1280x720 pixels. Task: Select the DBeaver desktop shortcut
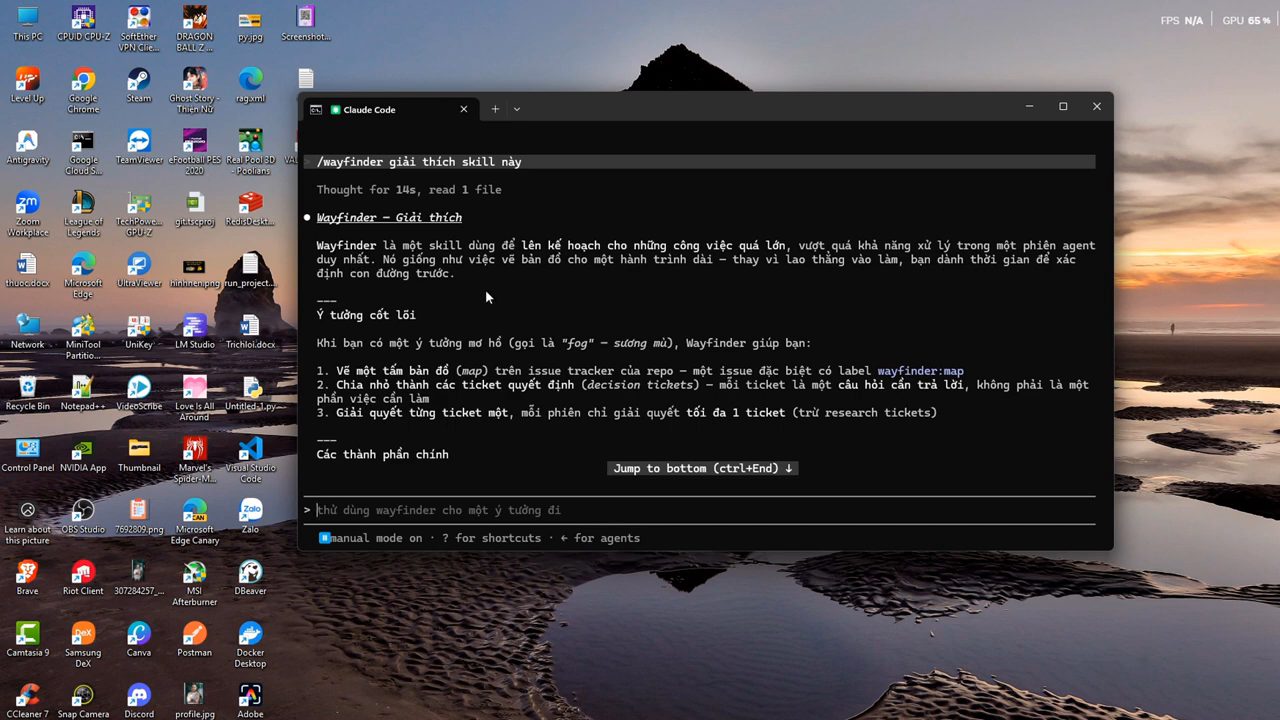[250, 578]
